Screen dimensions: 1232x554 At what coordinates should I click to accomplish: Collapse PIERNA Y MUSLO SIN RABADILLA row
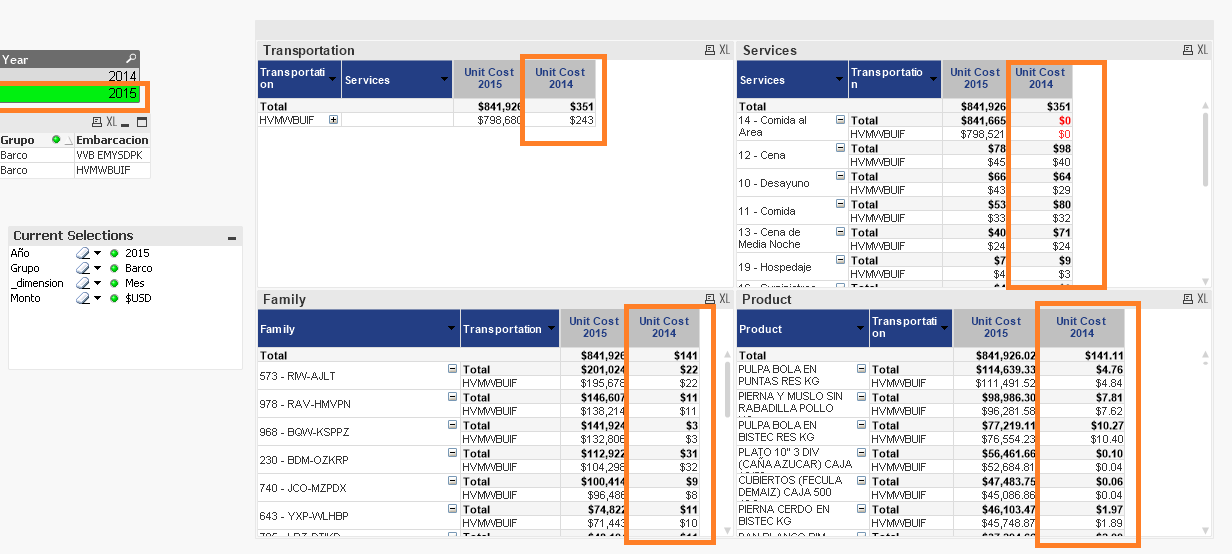click(x=861, y=396)
